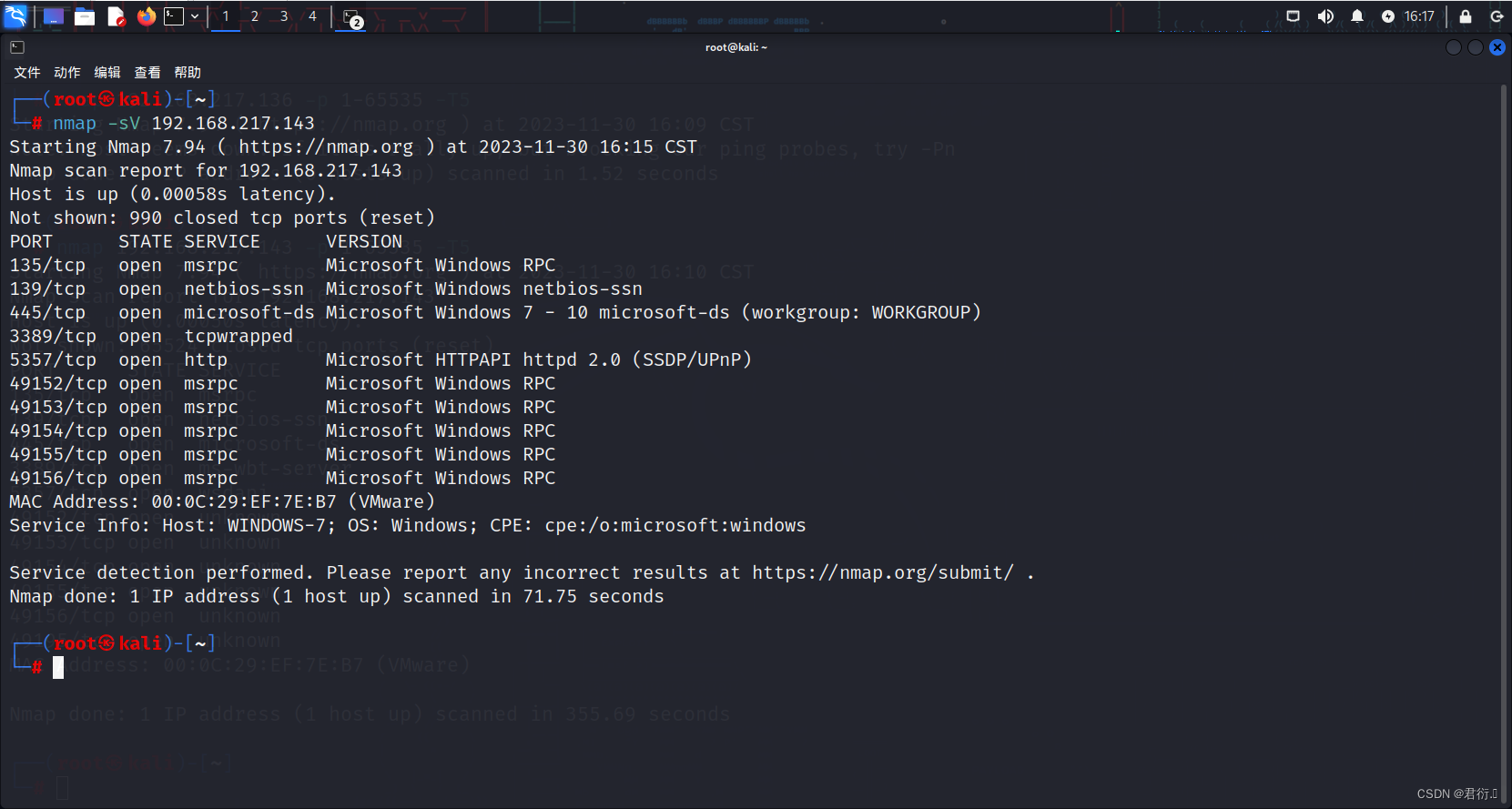Click 'Not shown: 990 closed tcp ports' line

222,217
